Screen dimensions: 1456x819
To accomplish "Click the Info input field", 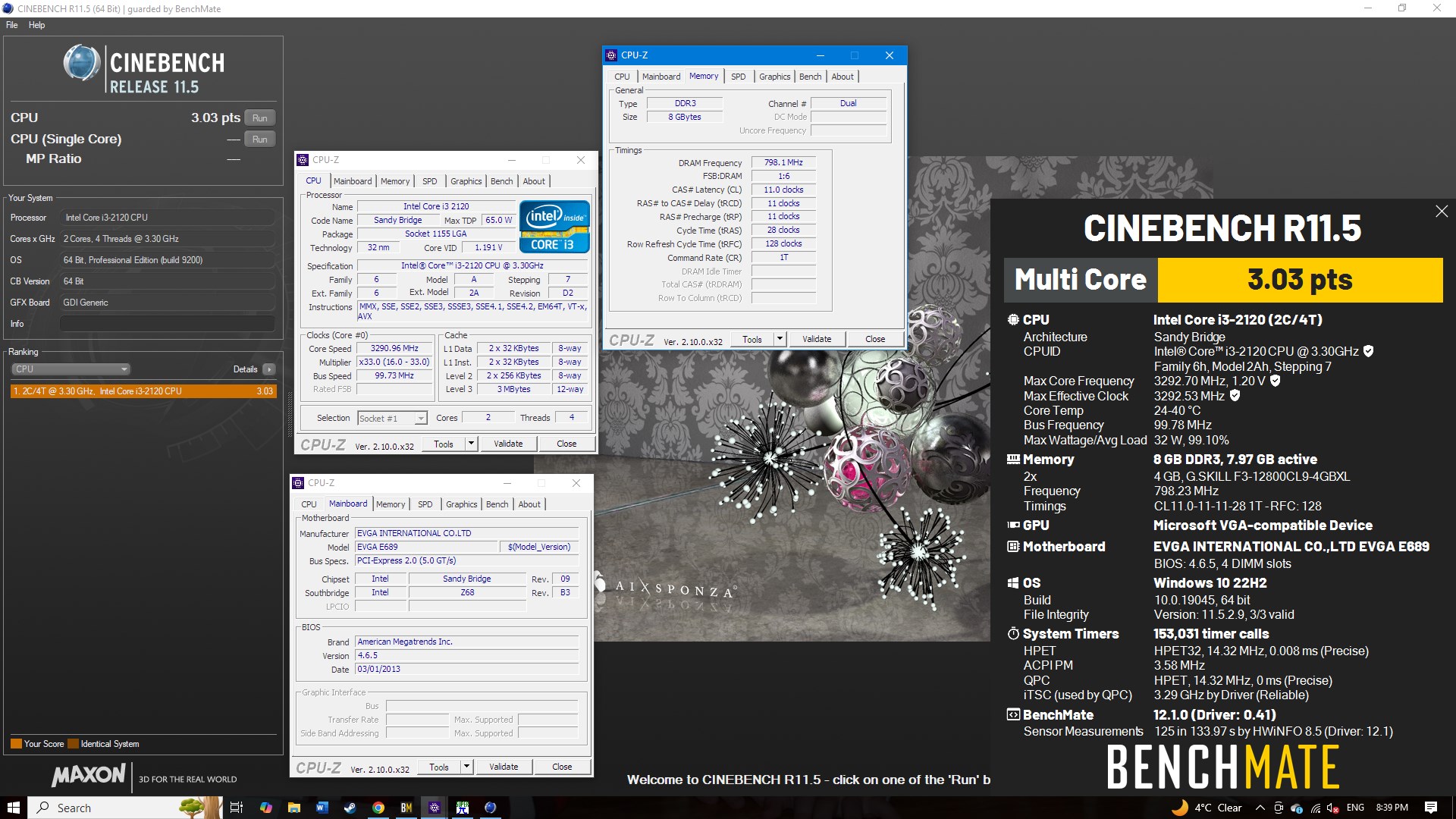I will (x=167, y=324).
